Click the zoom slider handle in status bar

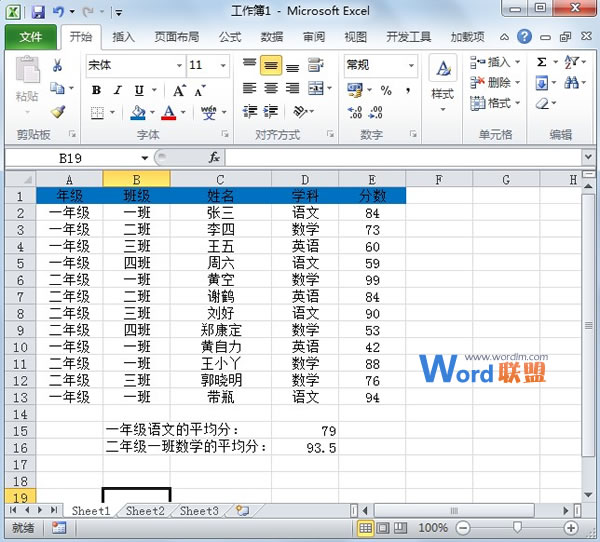[x=517, y=527]
